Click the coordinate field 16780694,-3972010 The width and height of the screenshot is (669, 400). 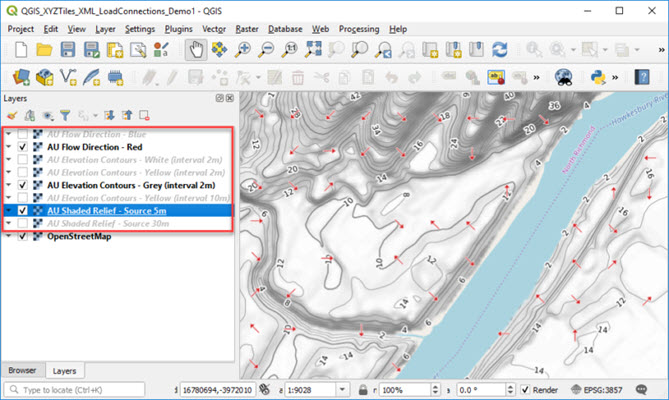tap(218, 390)
